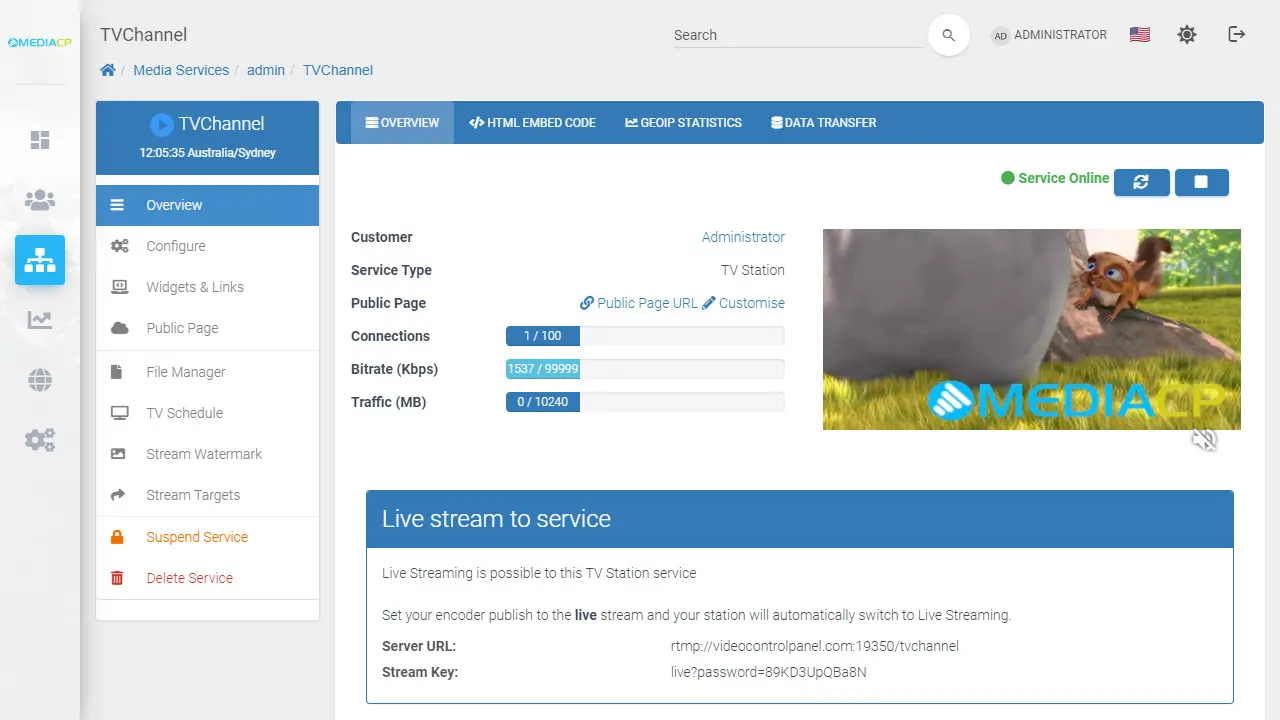This screenshot has height=720, width=1280.
Task: Open the Administrator customer link
Action: (743, 237)
